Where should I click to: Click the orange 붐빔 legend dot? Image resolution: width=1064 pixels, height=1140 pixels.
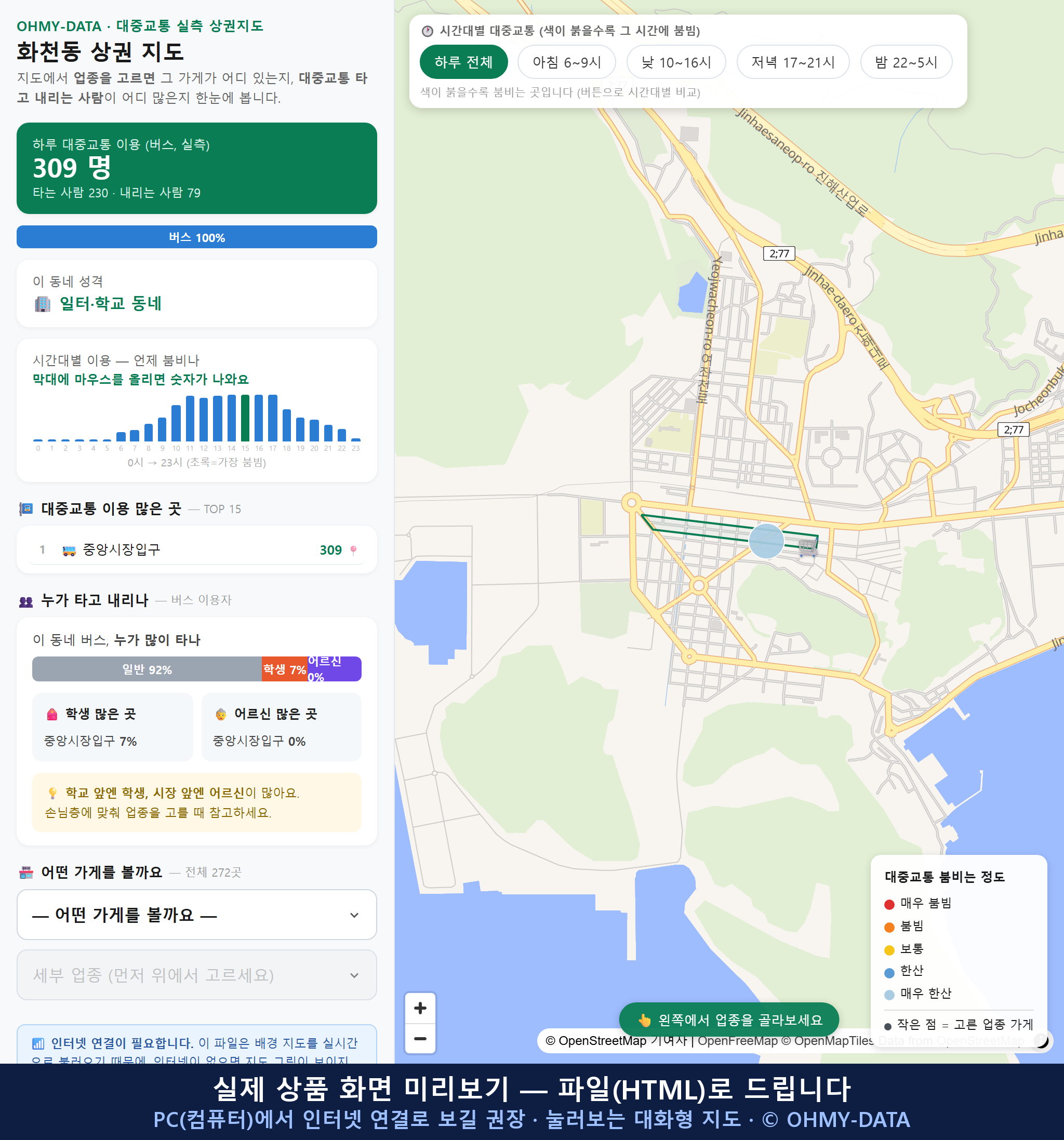pyautogui.click(x=889, y=927)
